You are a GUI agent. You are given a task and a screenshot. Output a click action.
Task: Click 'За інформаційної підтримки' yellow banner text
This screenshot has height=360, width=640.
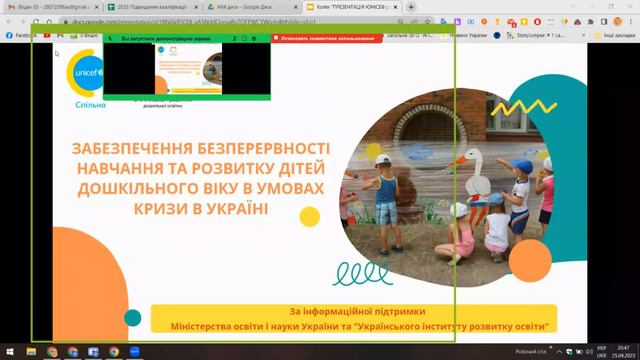pyautogui.click(x=357, y=311)
